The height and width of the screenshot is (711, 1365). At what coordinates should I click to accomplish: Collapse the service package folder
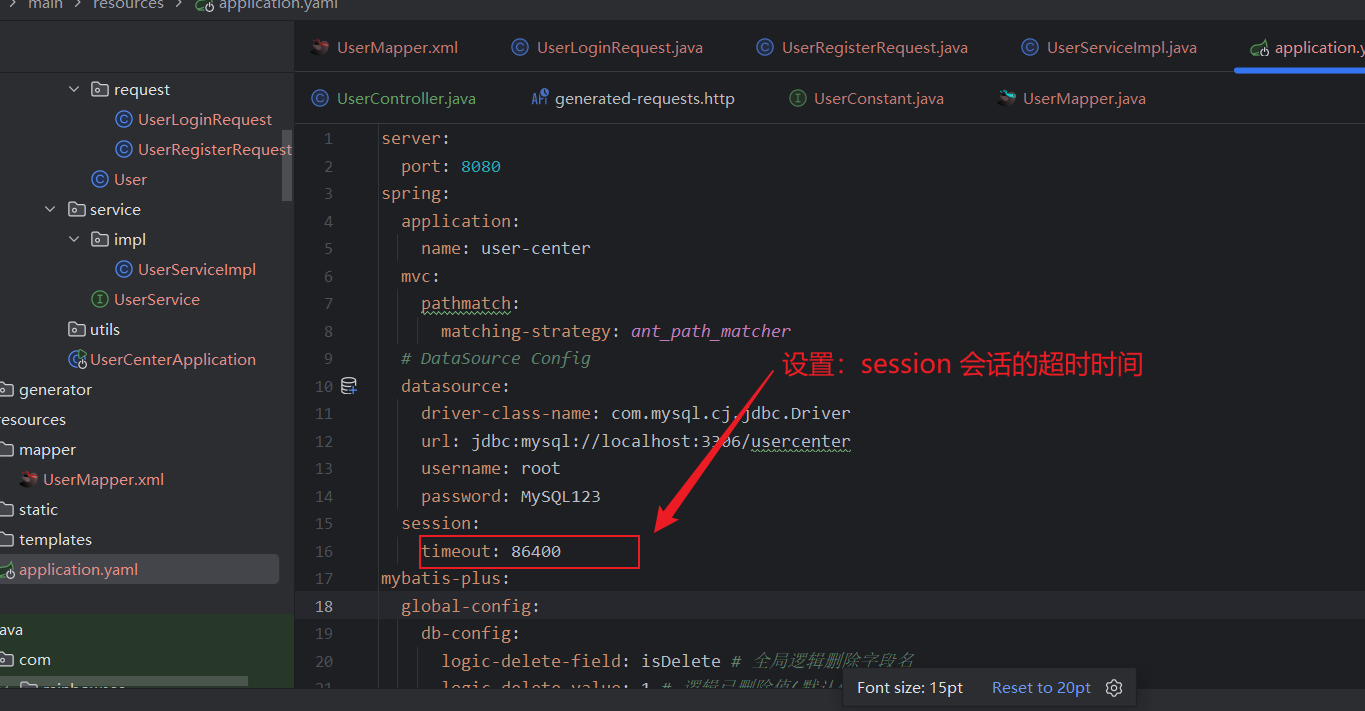click(50, 209)
